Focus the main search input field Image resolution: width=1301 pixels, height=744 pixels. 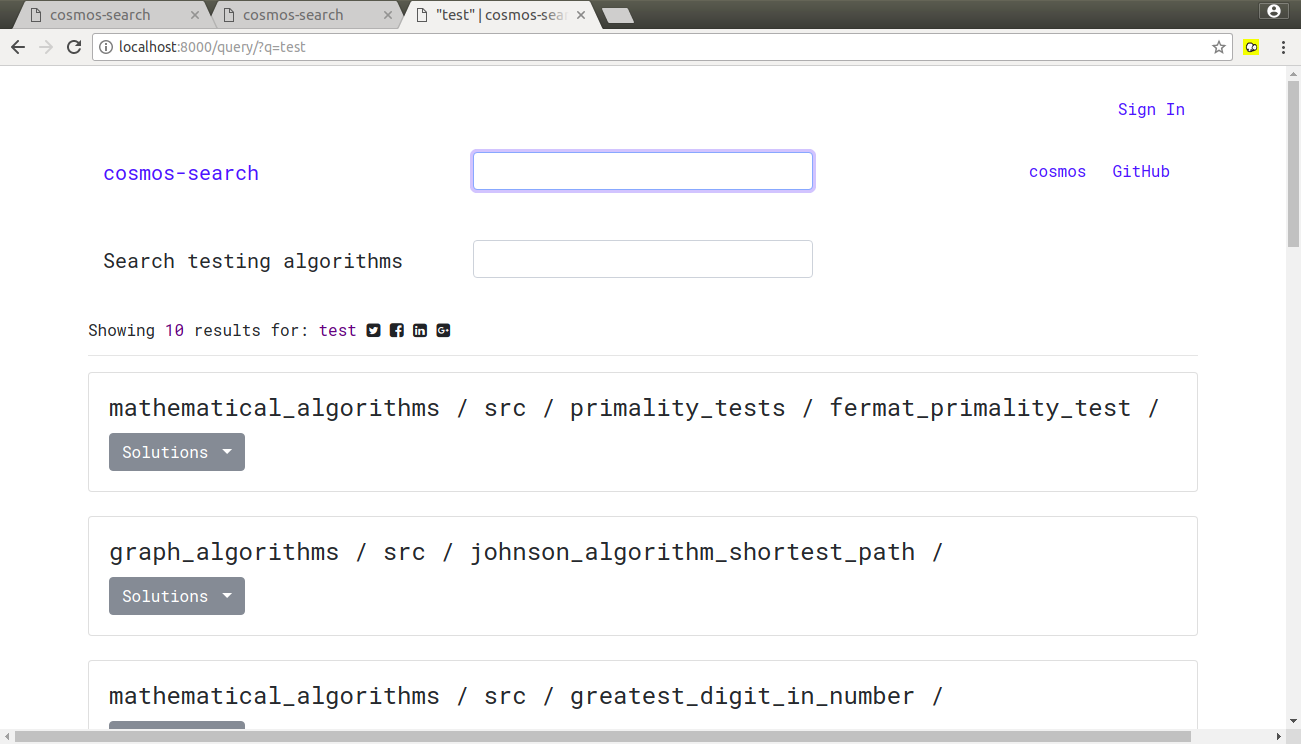[x=643, y=171]
